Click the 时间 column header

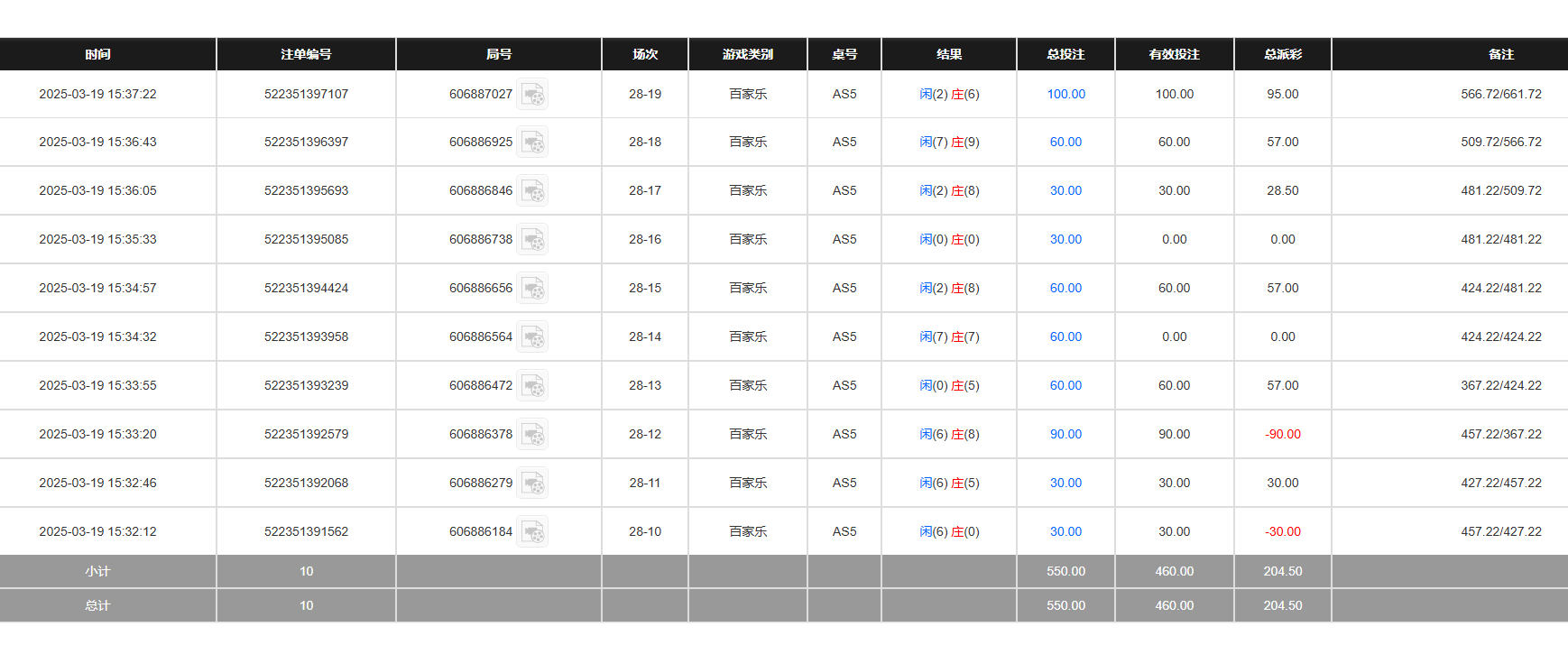[97, 54]
